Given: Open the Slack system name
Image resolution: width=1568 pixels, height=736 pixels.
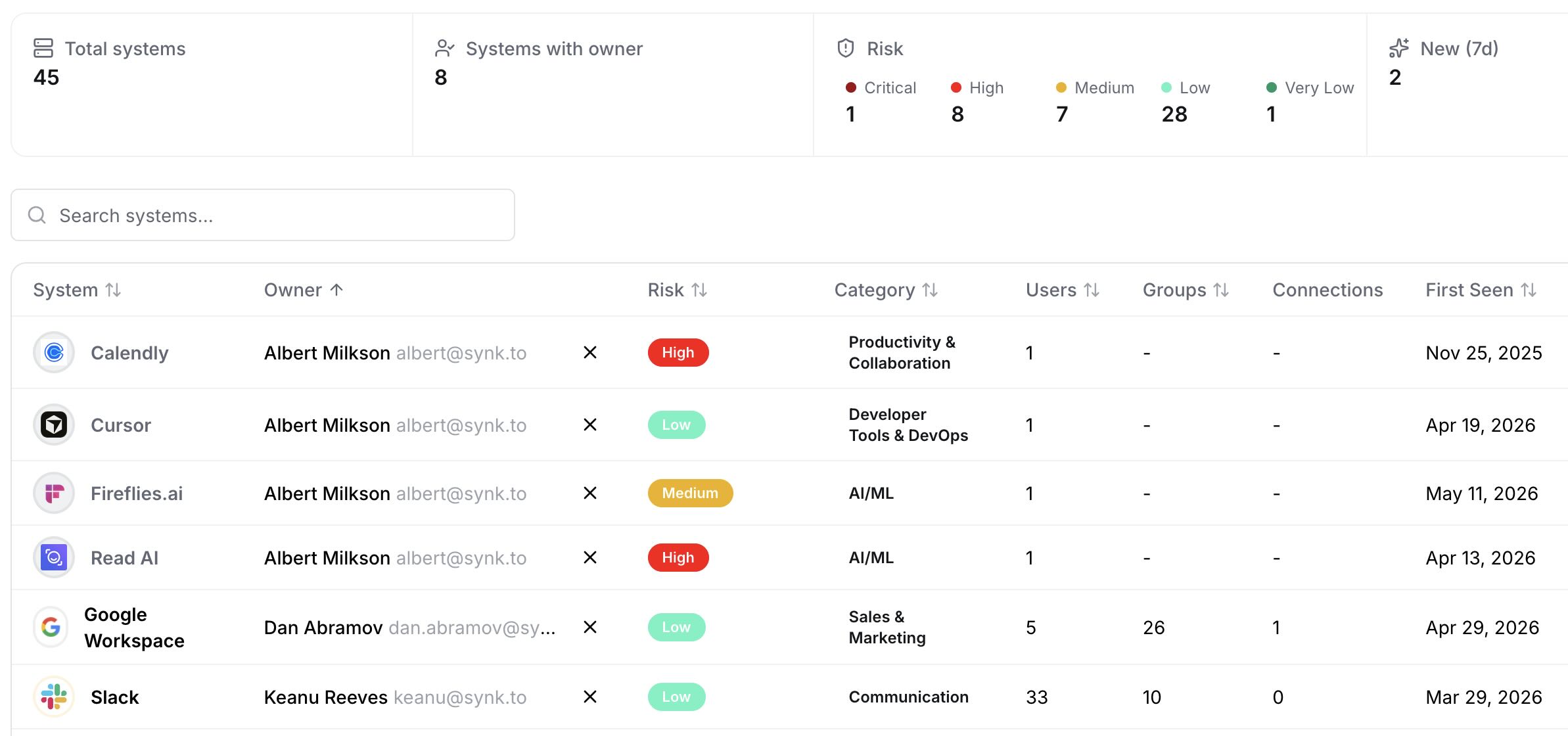Looking at the screenshot, I should [x=114, y=697].
